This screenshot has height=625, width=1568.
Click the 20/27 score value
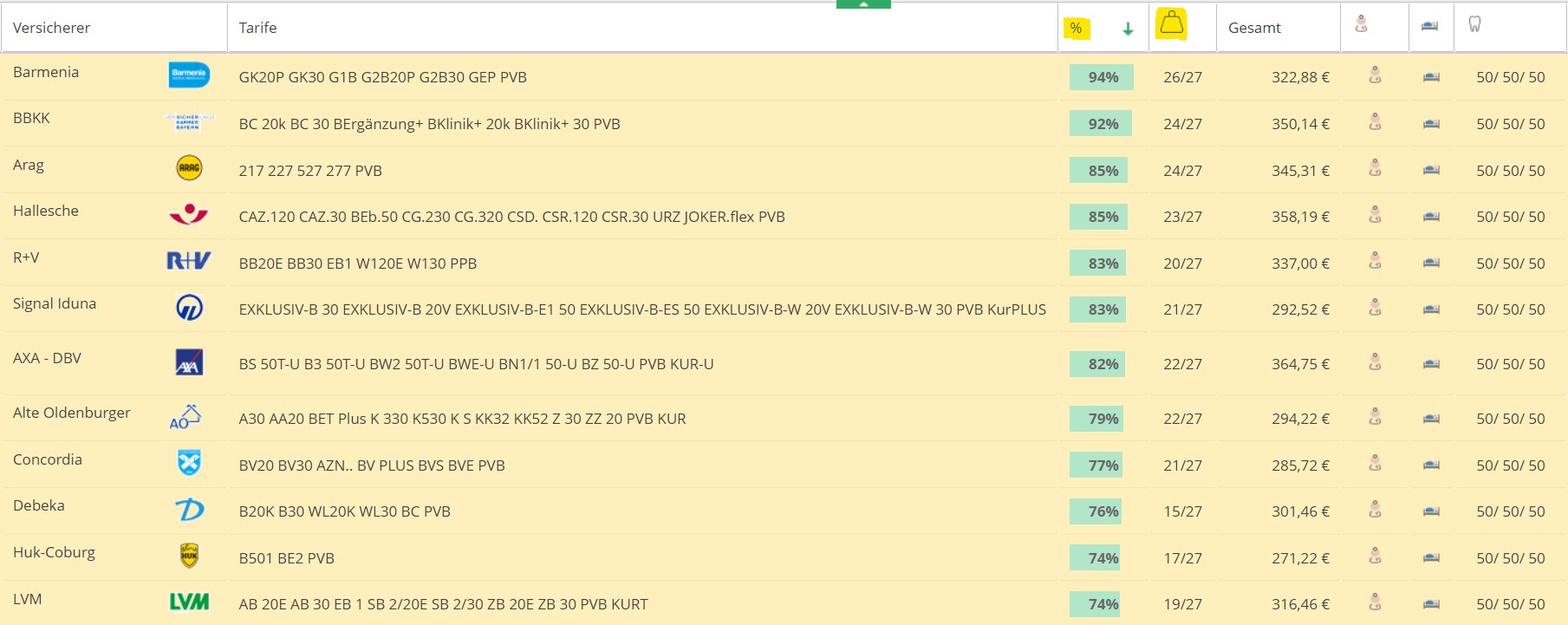(x=1182, y=264)
